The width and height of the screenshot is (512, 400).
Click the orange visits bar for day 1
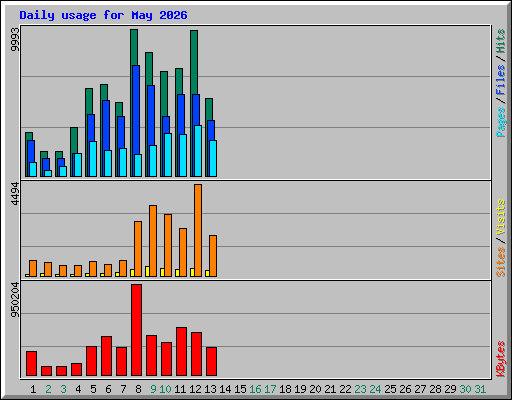(x=33, y=268)
